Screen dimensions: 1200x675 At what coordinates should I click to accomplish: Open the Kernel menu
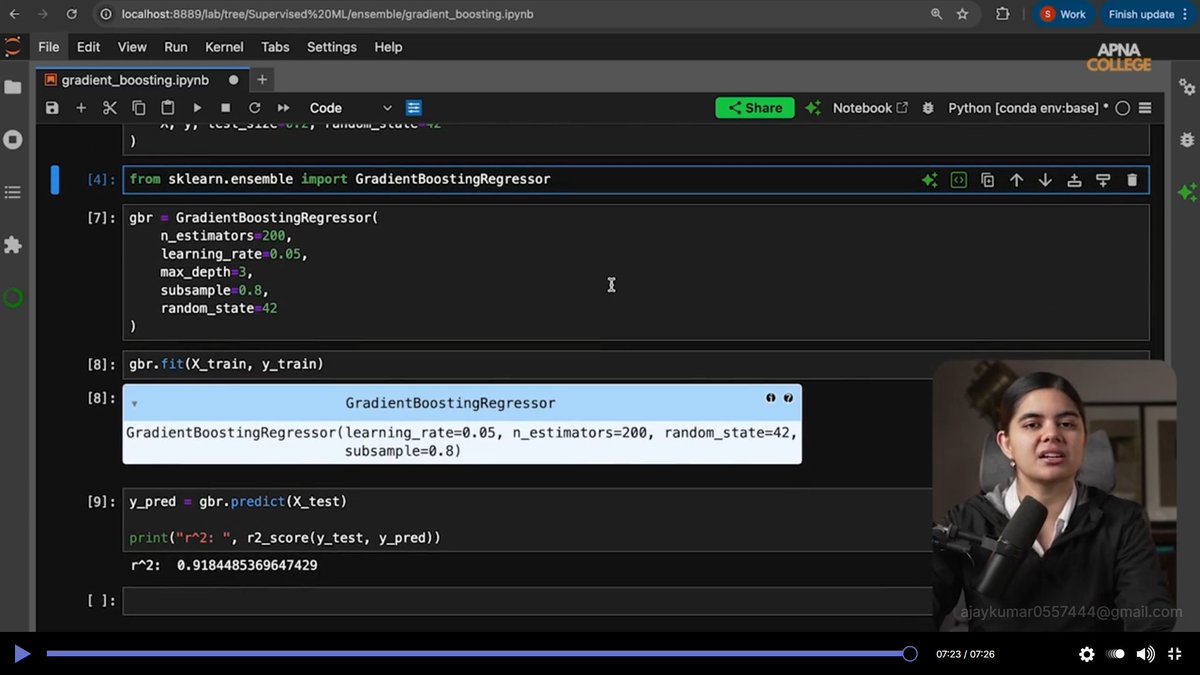224,47
